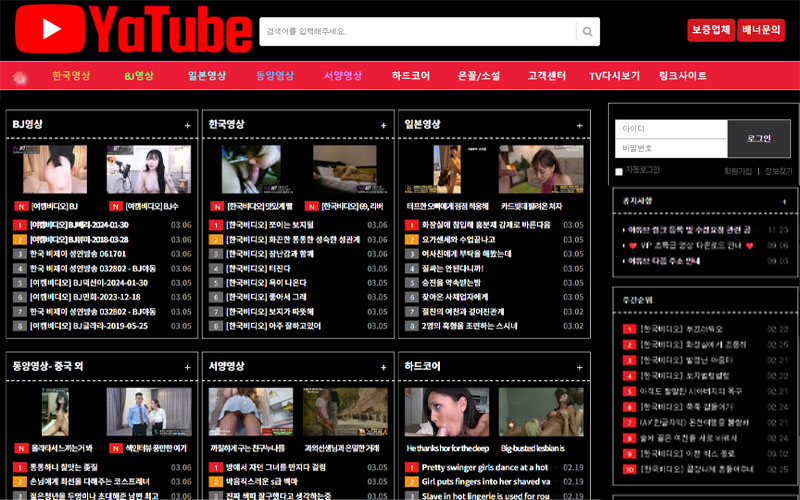The width and height of the screenshot is (800, 500).
Task: Open the 과외선생님과 은밀한거래 thumbnail
Action: pos(345,412)
